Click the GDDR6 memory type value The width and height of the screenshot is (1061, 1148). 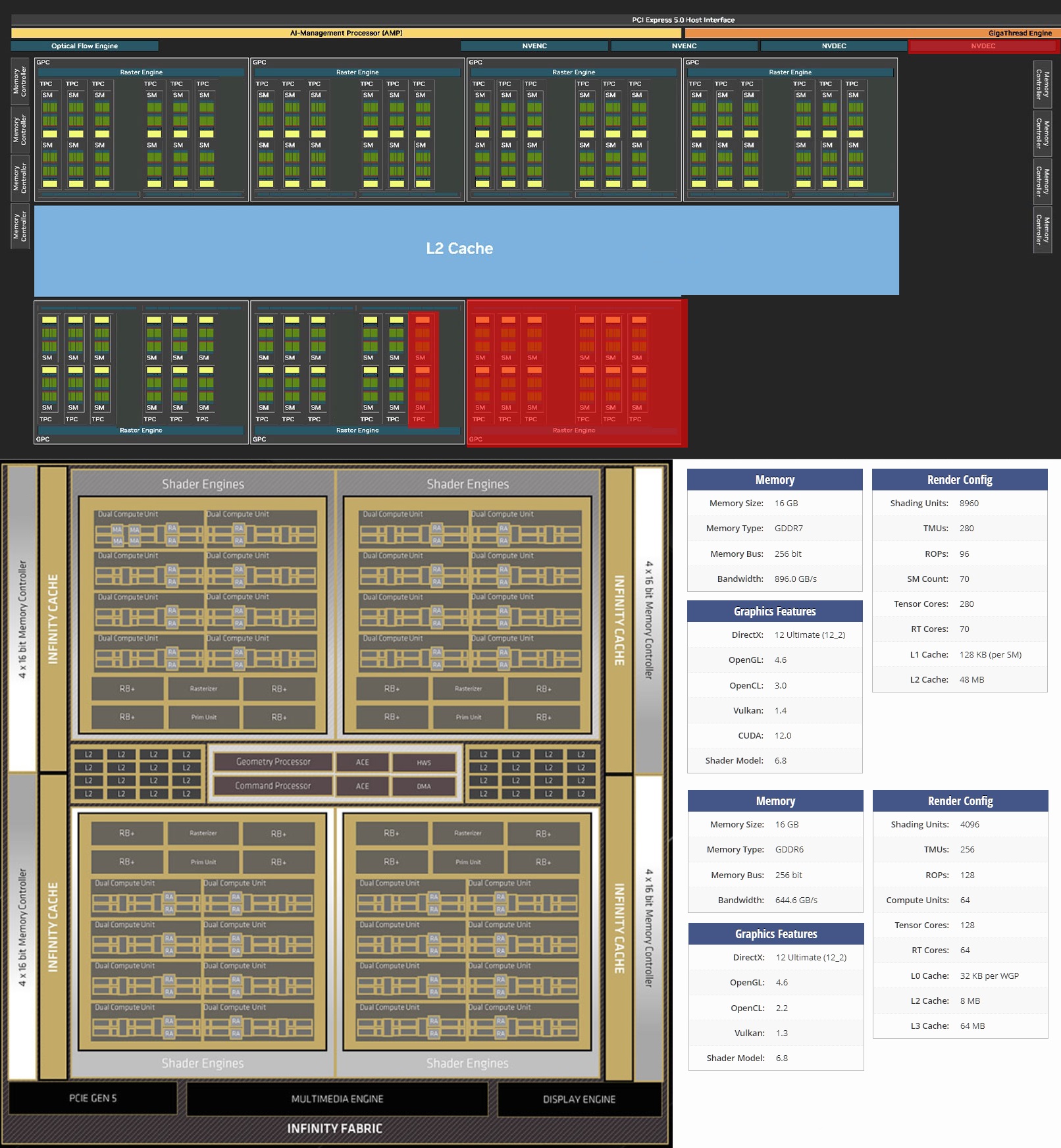click(x=789, y=850)
